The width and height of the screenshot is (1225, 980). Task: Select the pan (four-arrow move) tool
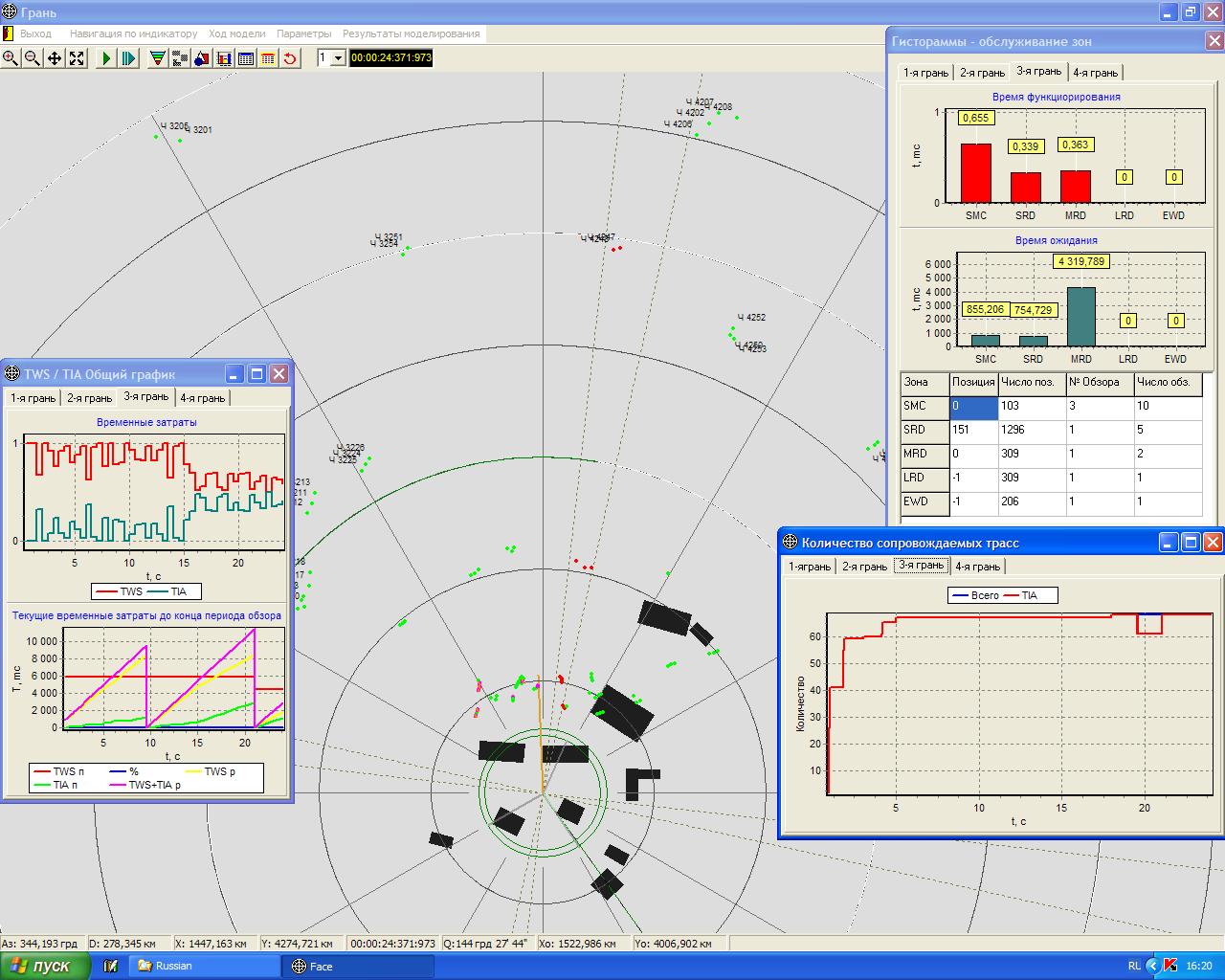click(55, 58)
